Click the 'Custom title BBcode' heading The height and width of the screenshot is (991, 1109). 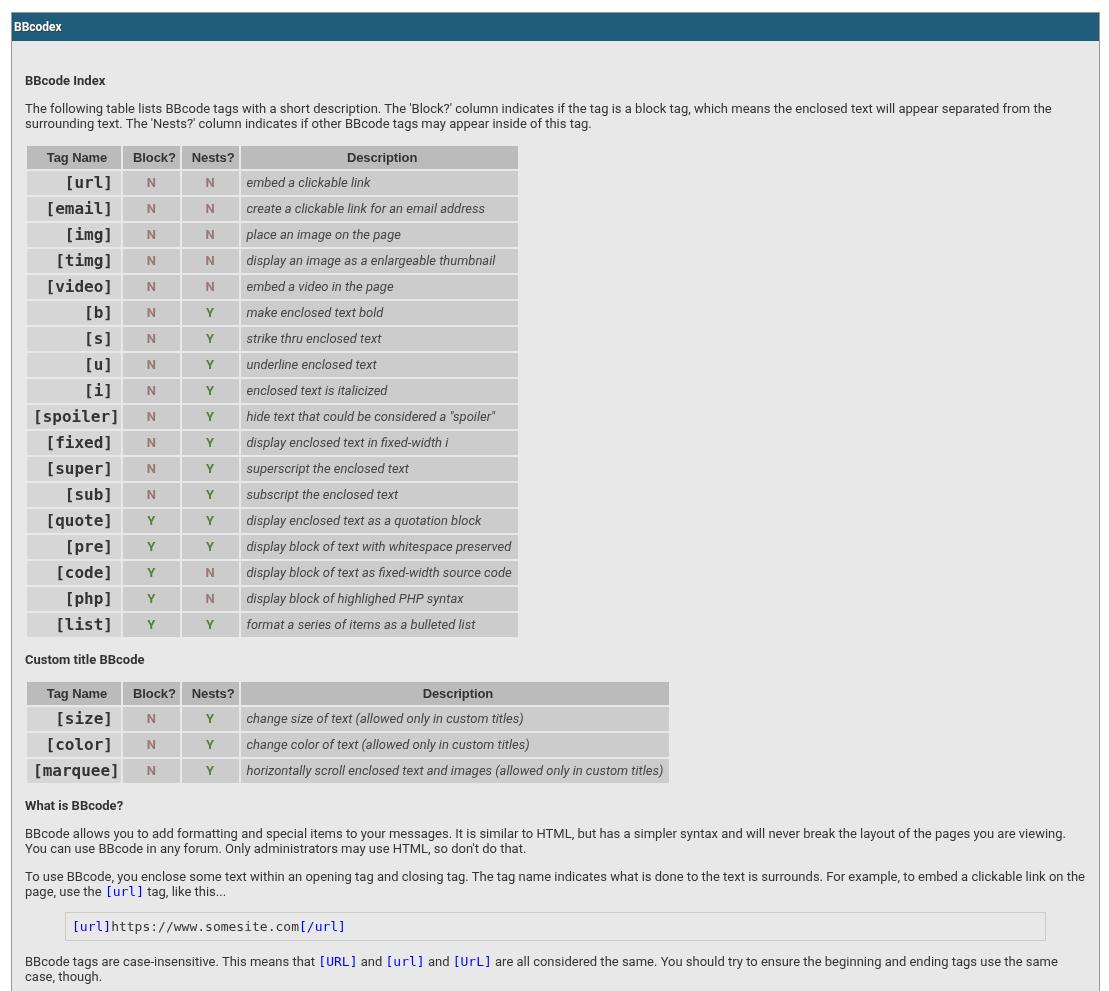[x=84, y=660]
